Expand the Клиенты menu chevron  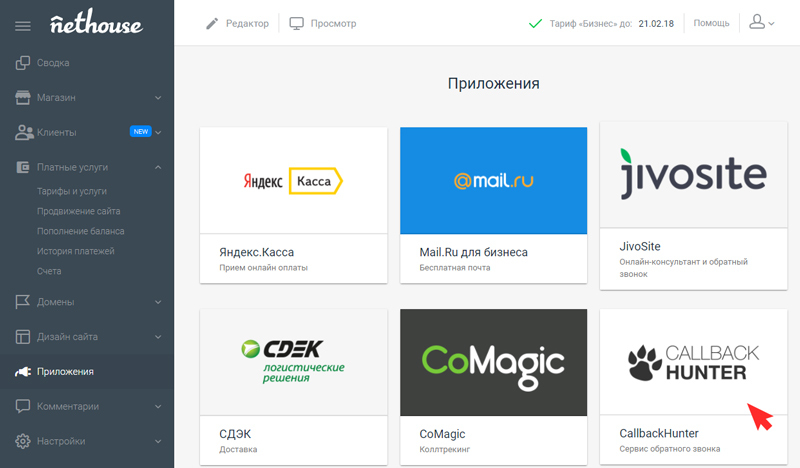coord(158,132)
